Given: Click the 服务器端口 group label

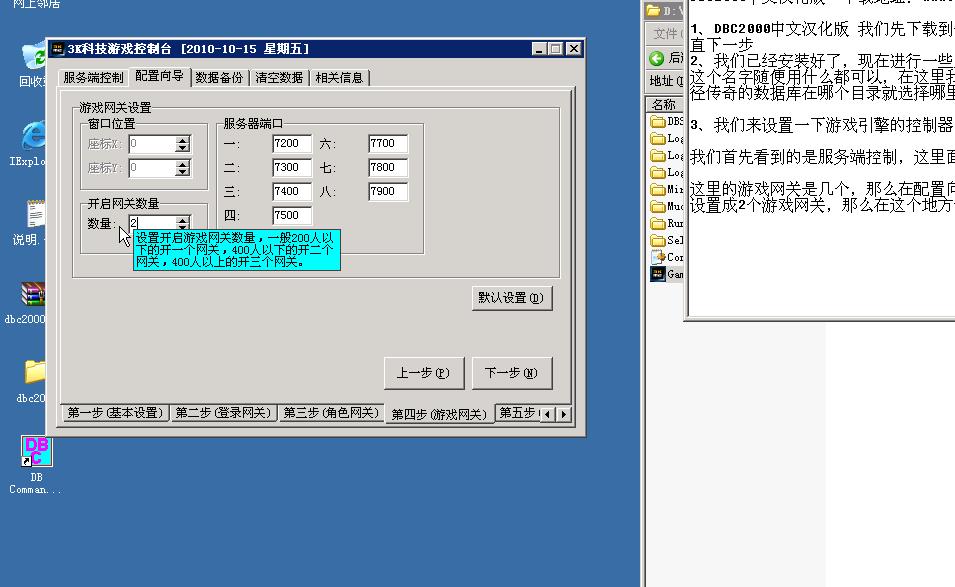Looking at the screenshot, I should tap(253, 124).
